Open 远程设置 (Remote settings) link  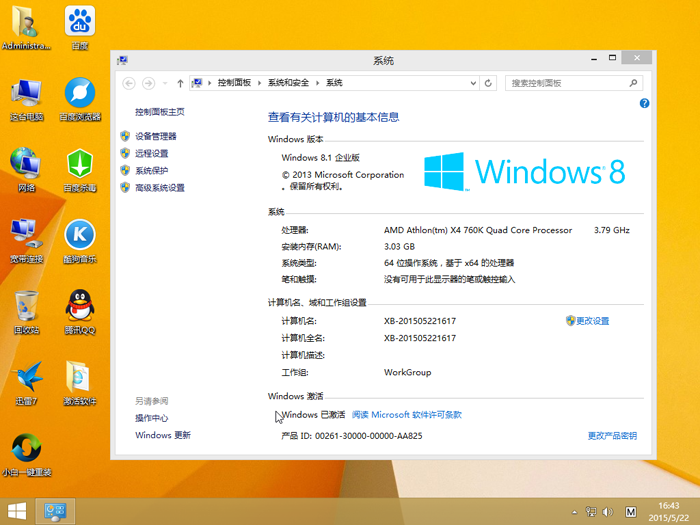point(152,154)
